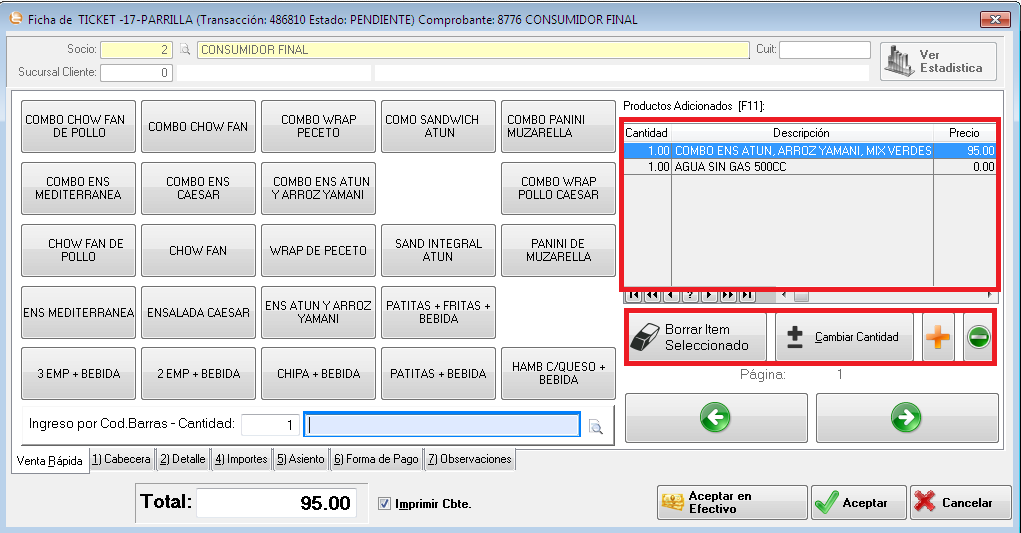Screen dimensions: 1021x533
Task: Go to next page with green right arrow
Action: tap(907, 418)
